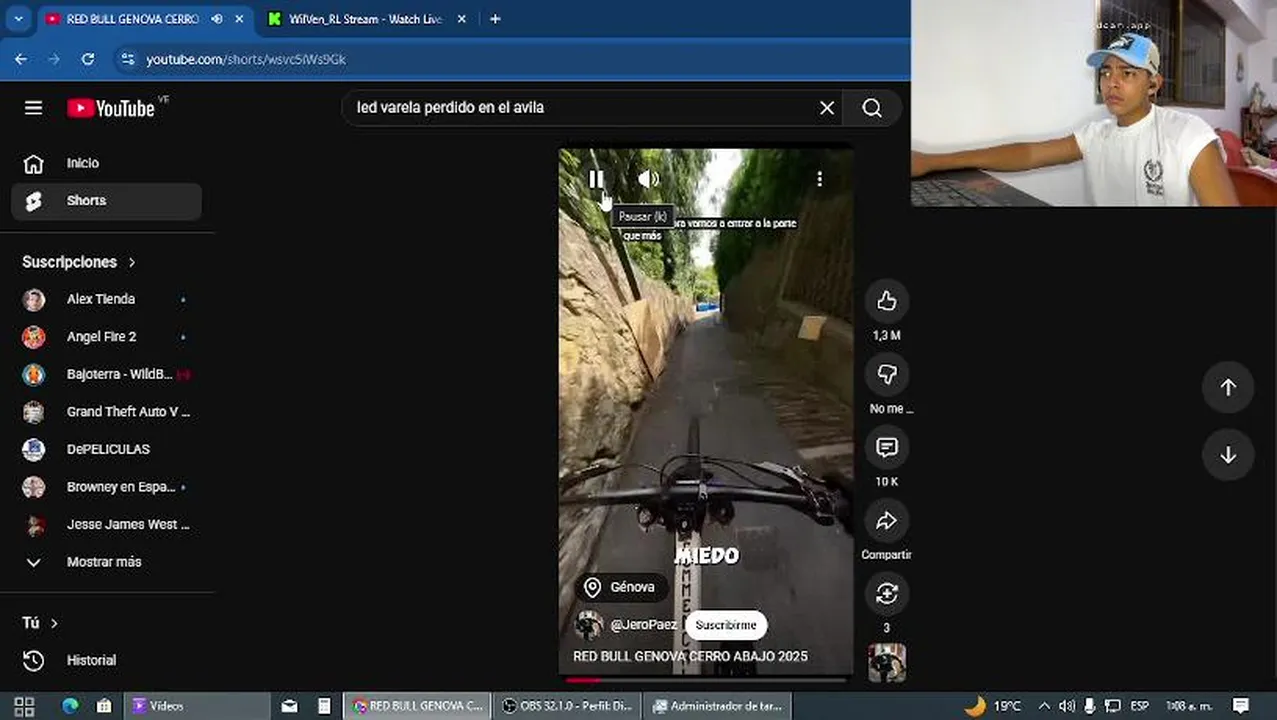
Task: Open the Mail app from taskbar
Action: pyautogui.click(x=290, y=706)
